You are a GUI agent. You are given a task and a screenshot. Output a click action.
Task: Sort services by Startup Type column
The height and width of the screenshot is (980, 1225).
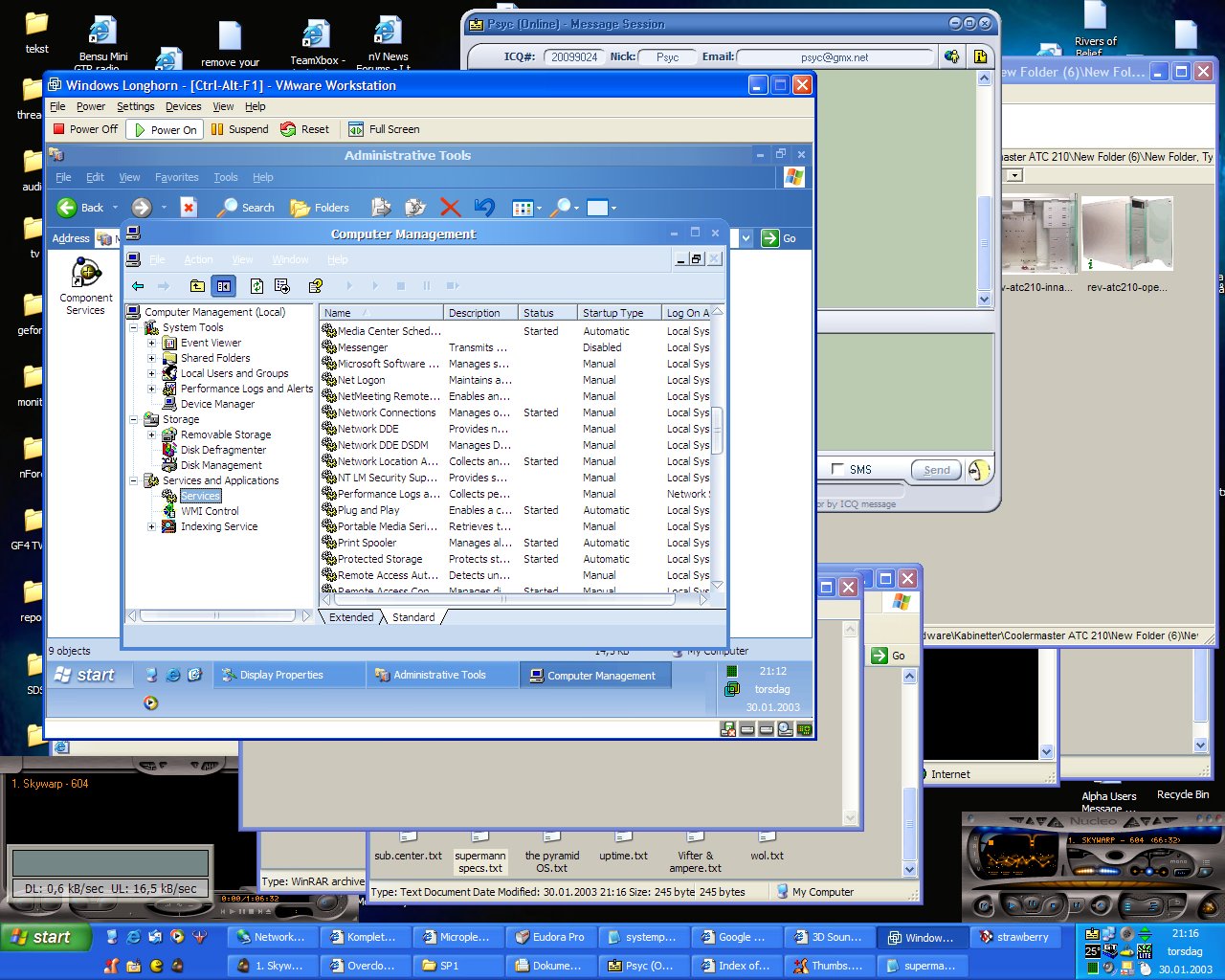point(618,313)
